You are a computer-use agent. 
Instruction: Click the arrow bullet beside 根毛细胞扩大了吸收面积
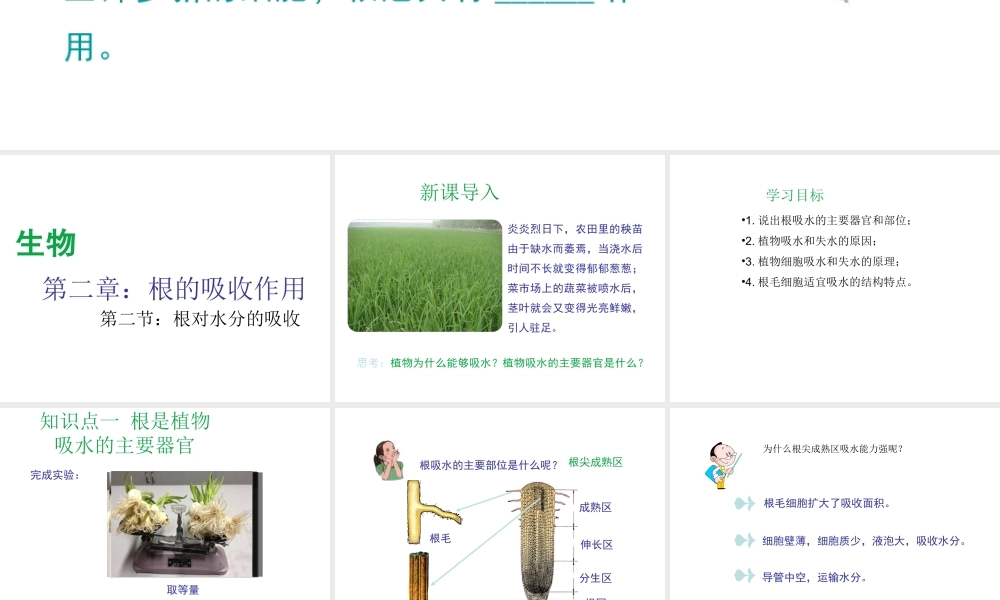click(744, 504)
